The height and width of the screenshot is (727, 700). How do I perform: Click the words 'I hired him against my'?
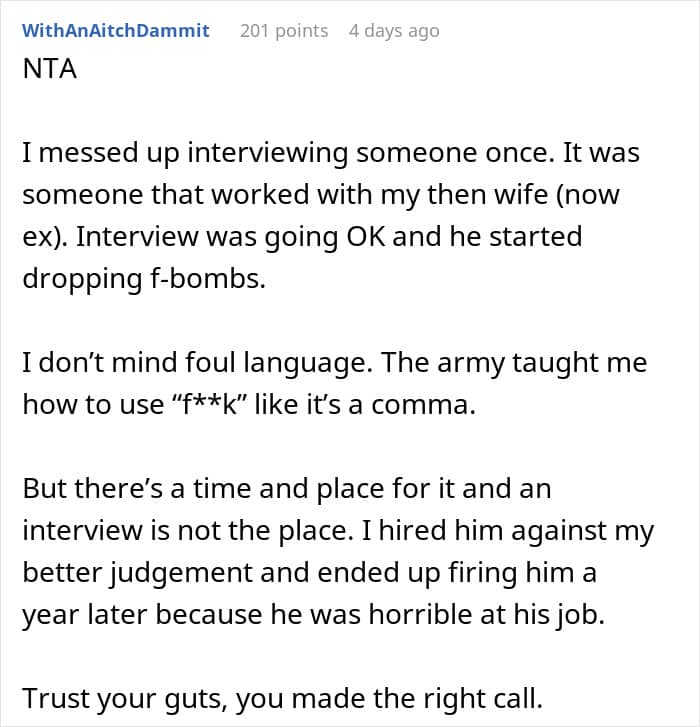coord(508,530)
